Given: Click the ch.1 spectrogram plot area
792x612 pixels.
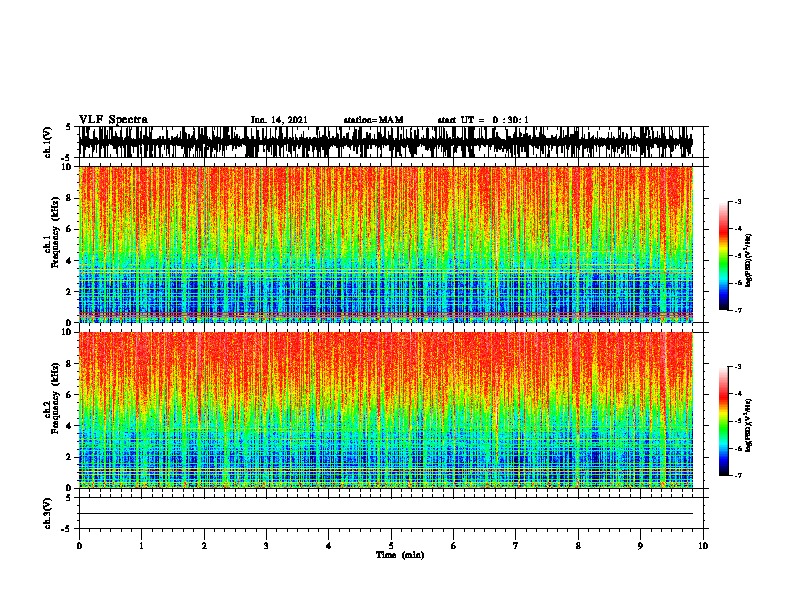Looking at the screenshot, I should [x=386, y=244].
